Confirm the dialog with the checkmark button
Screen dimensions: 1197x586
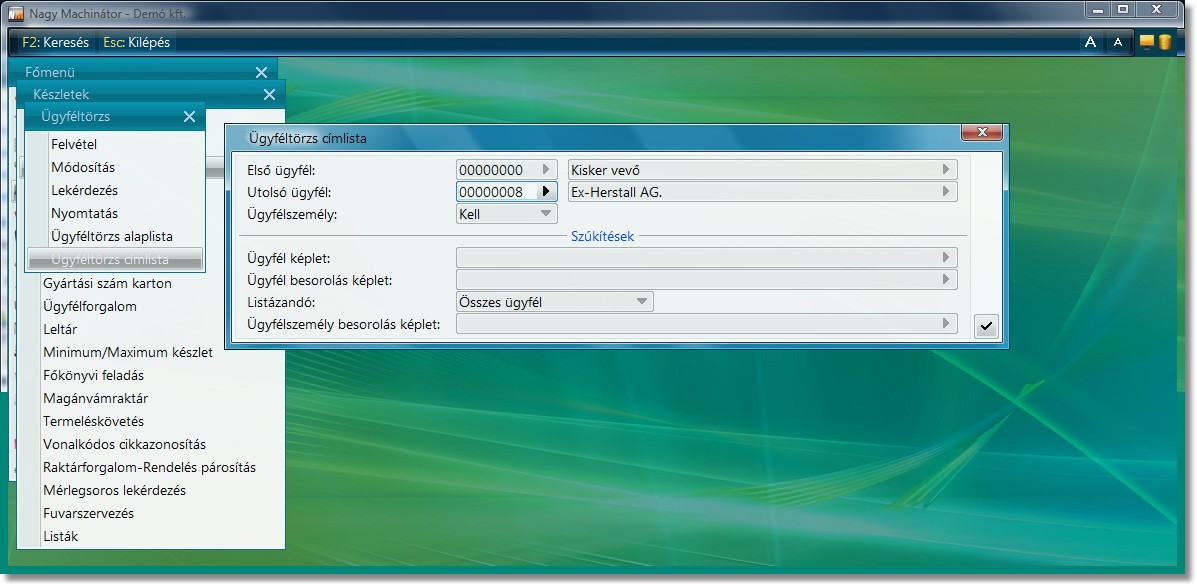pos(986,326)
